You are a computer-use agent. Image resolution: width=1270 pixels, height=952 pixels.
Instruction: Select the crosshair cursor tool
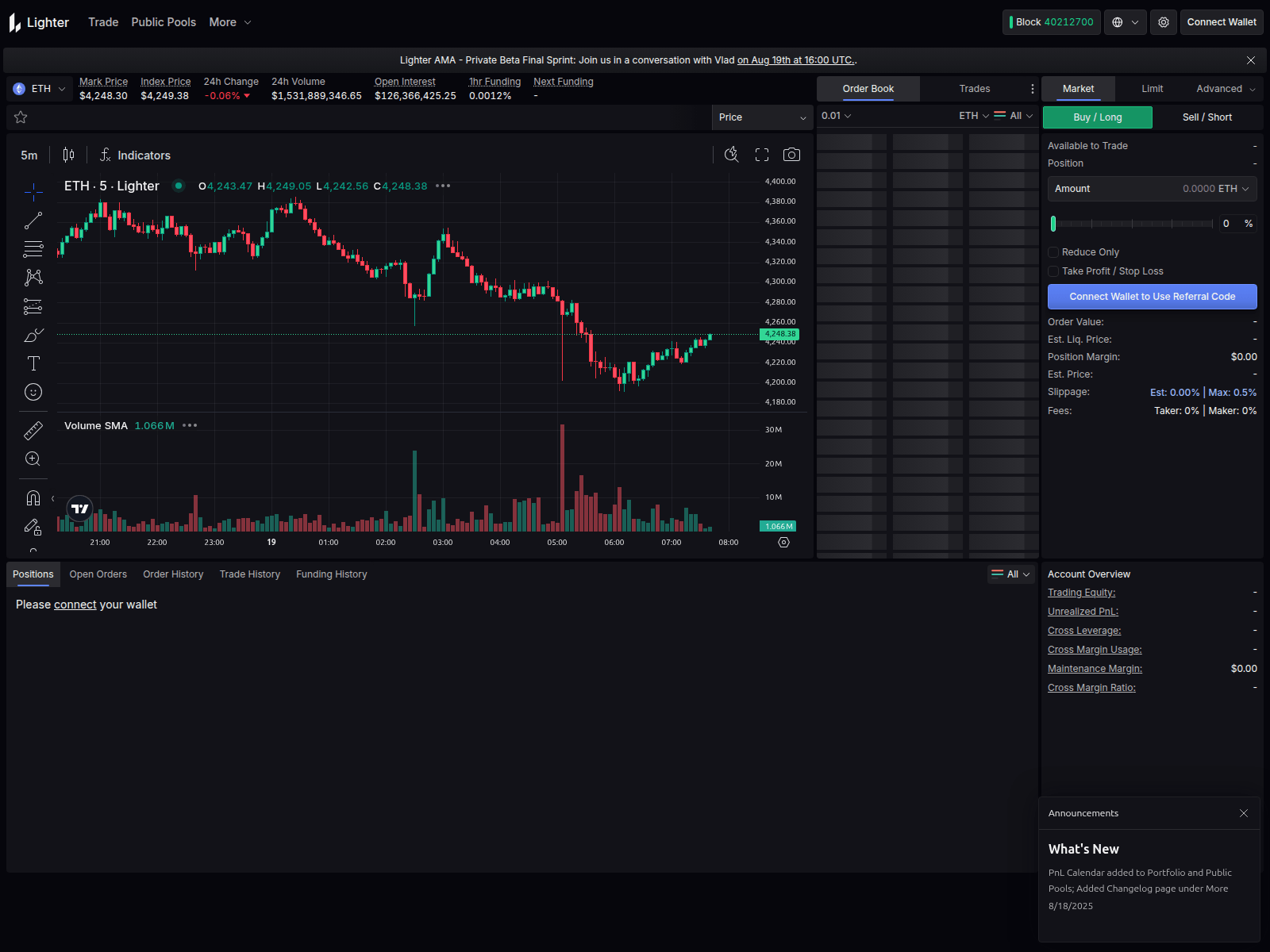33,191
